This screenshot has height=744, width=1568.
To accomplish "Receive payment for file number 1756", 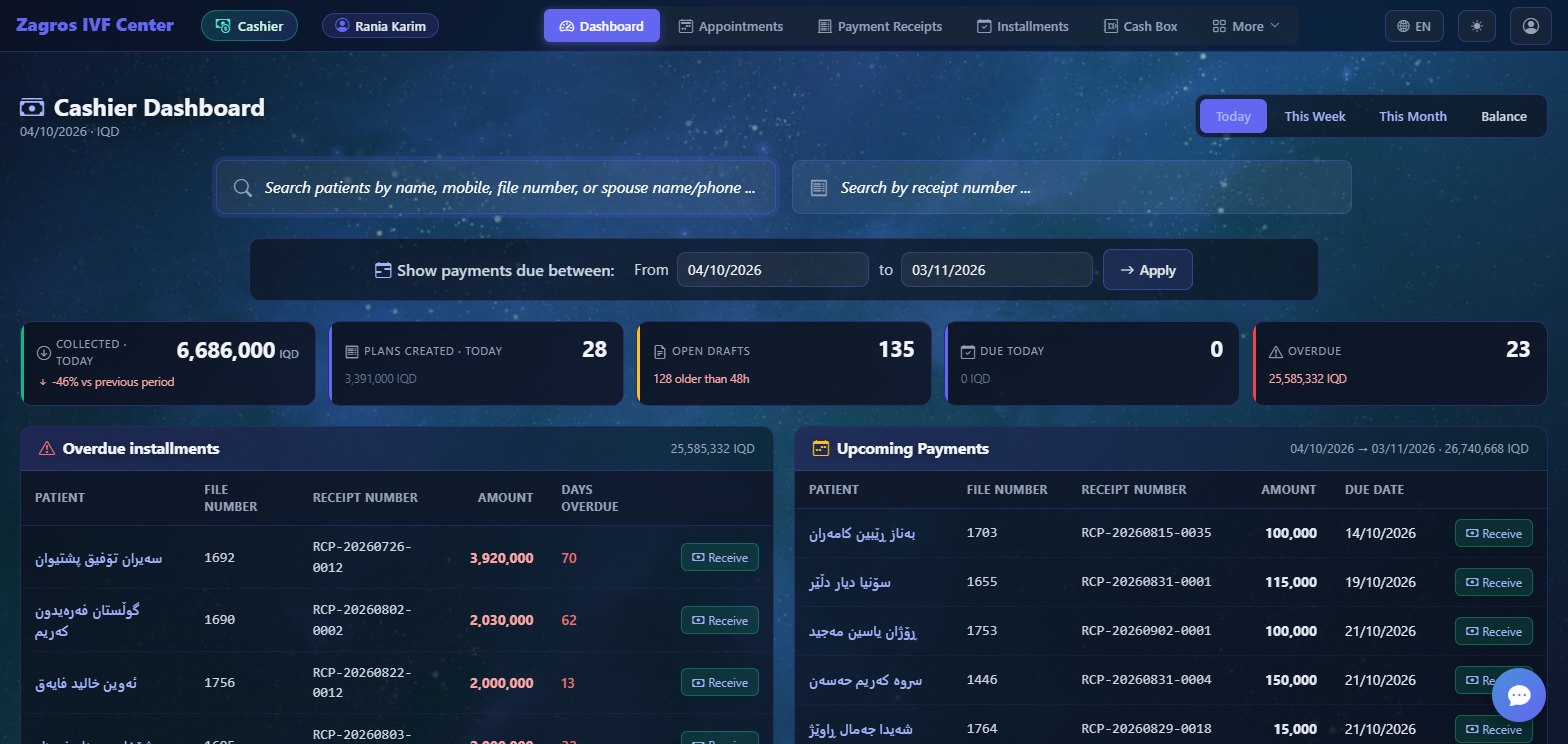I will 720,682.
